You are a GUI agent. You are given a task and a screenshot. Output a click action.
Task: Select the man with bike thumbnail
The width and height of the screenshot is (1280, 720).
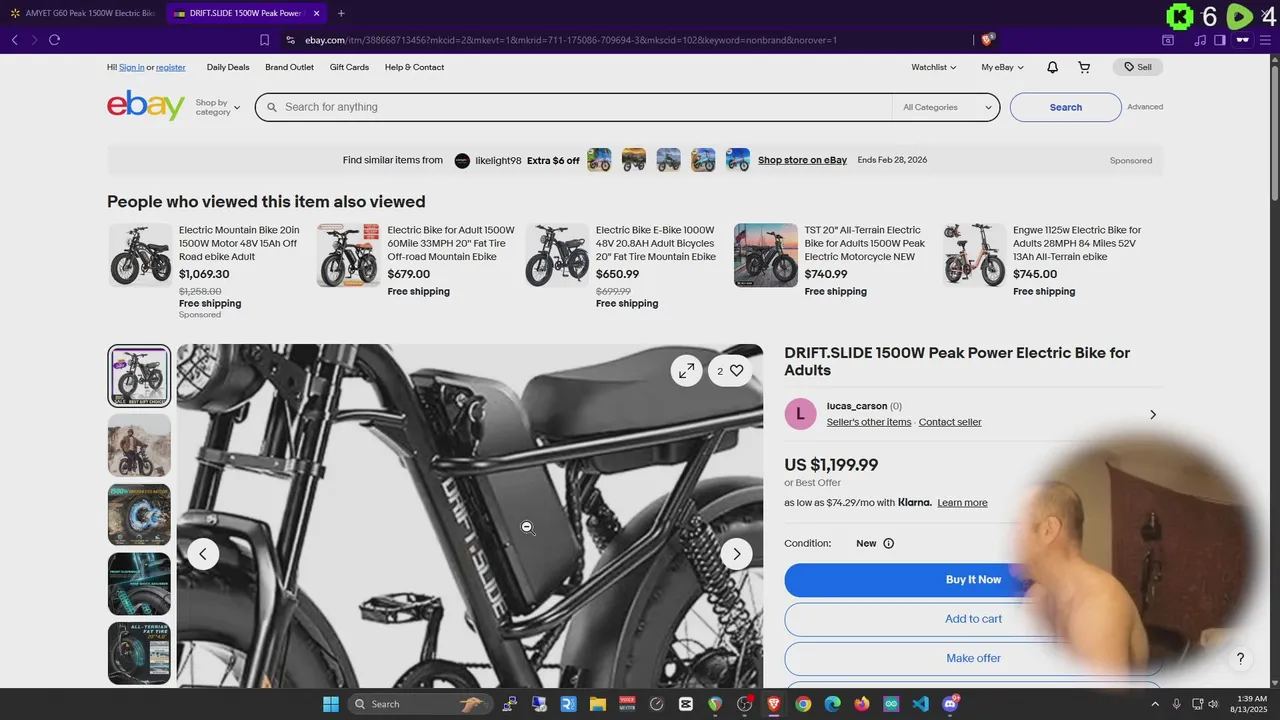(139, 445)
